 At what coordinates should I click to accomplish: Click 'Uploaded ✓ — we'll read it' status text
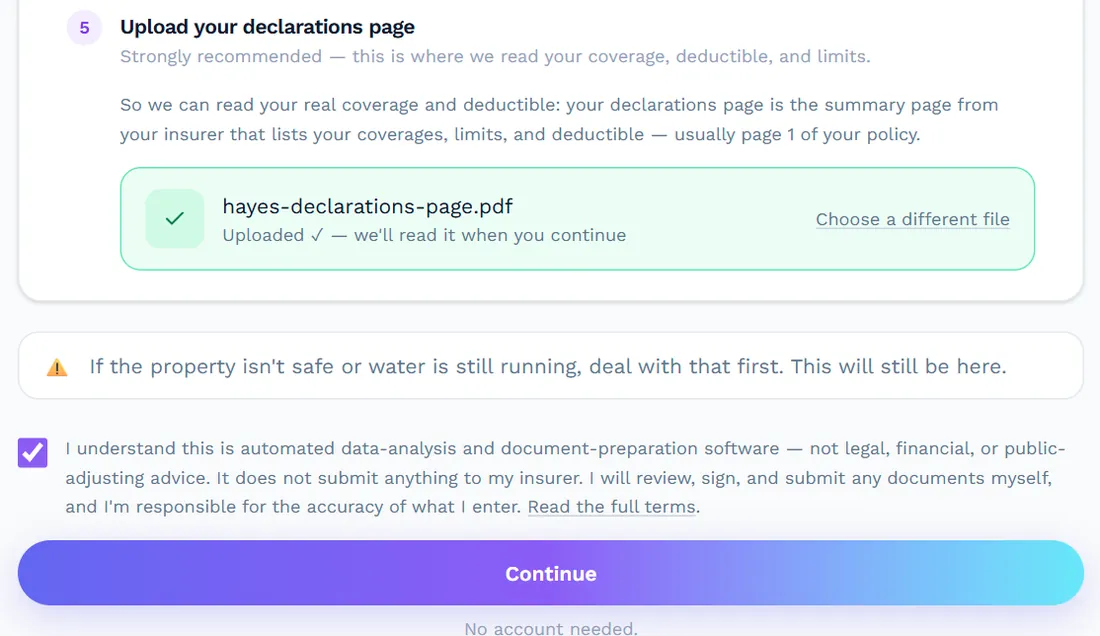coord(424,235)
